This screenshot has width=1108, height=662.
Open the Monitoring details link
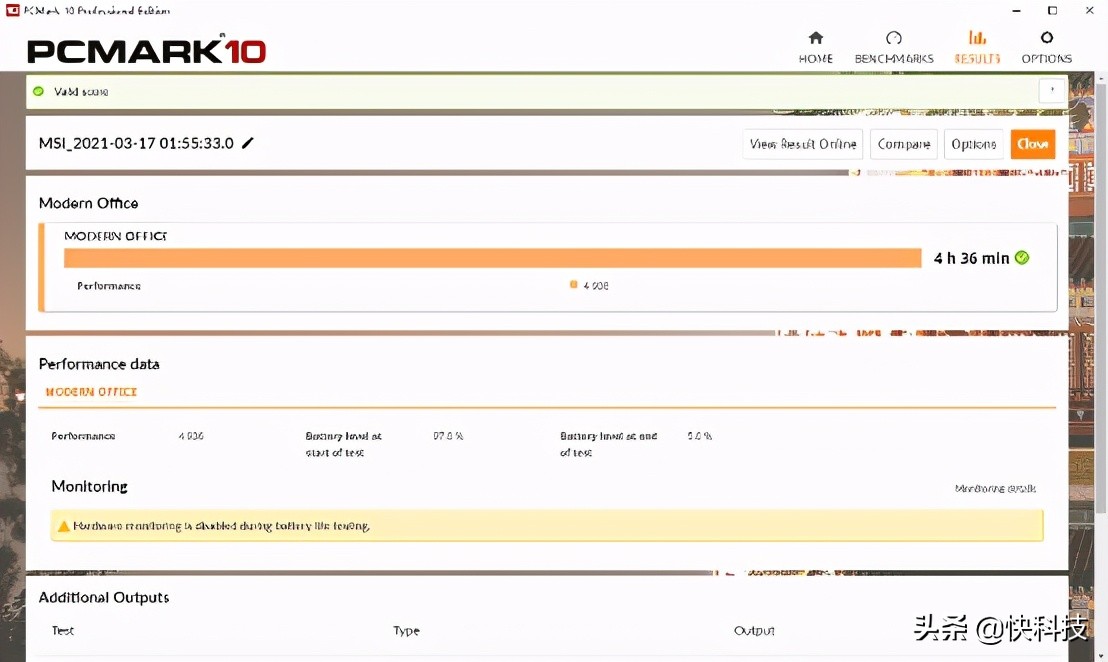coord(995,488)
